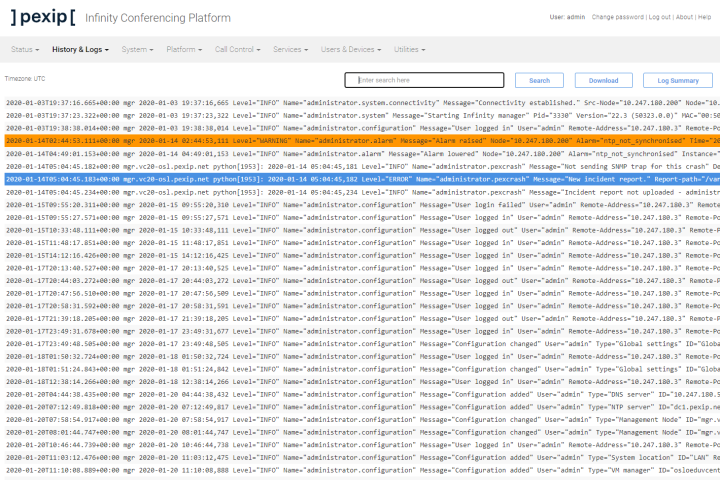Click the Pexip logo

click(43, 17)
